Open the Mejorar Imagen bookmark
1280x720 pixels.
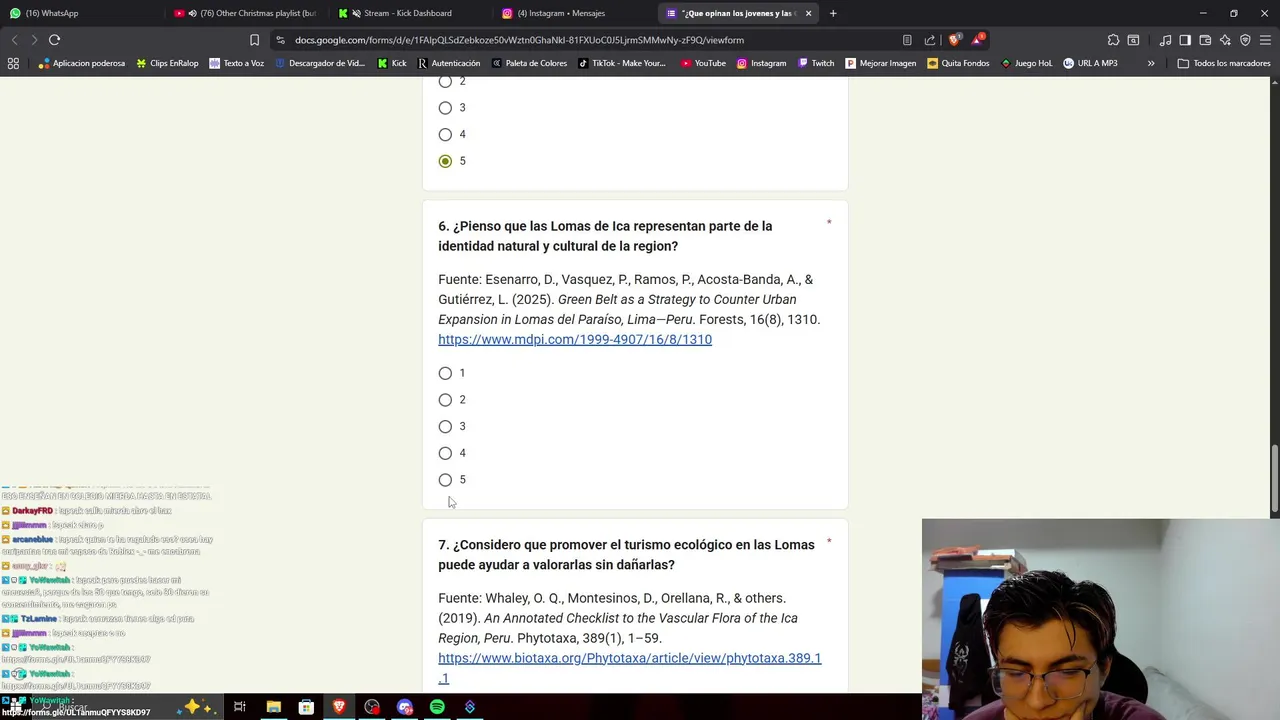pyautogui.click(x=881, y=63)
